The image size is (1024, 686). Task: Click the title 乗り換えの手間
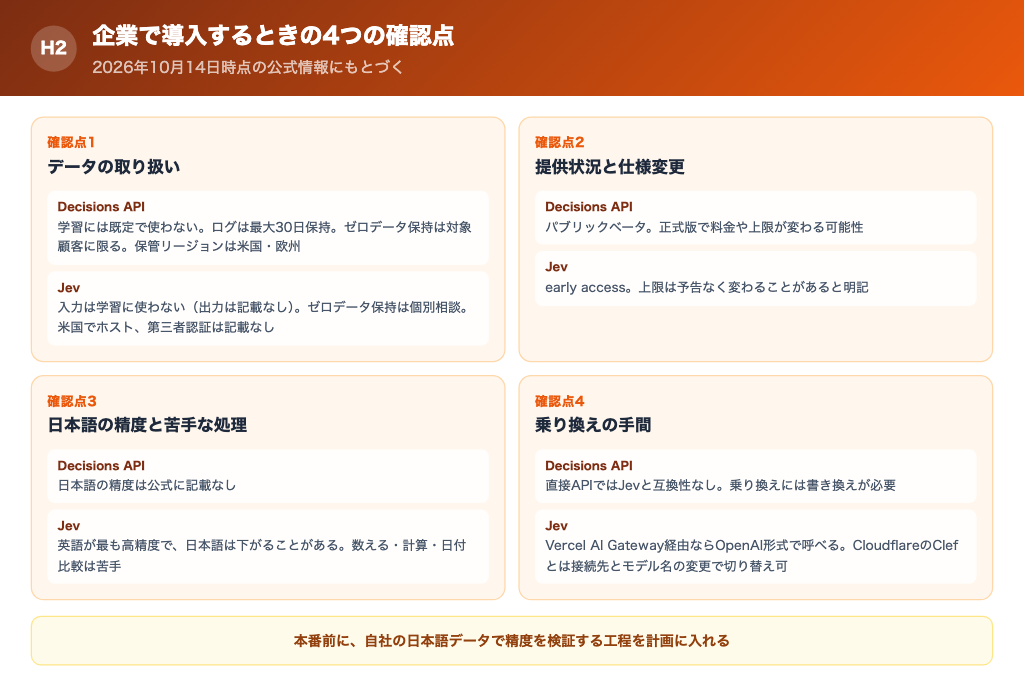point(593,425)
